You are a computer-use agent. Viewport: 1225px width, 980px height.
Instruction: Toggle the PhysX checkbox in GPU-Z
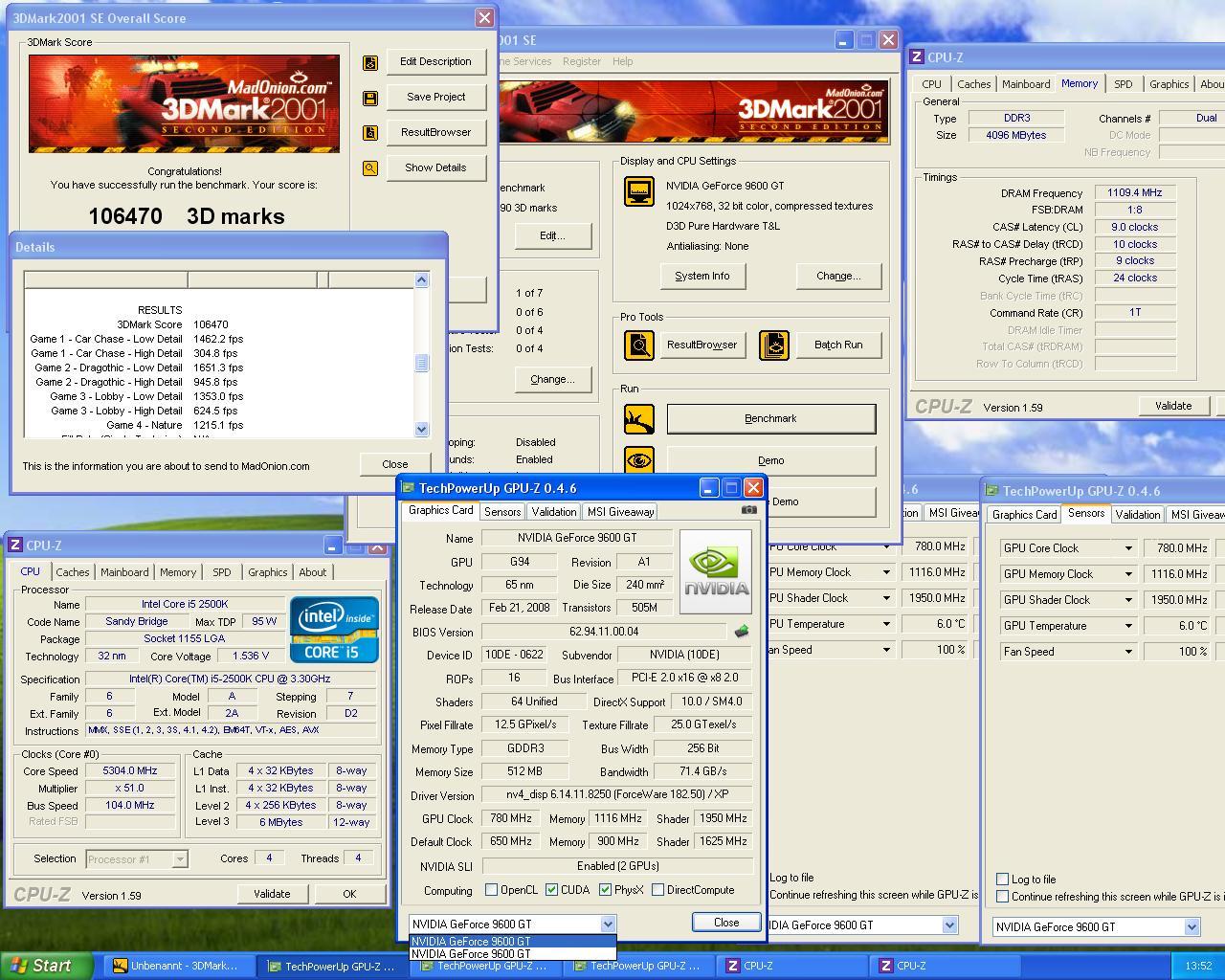(x=605, y=890)
